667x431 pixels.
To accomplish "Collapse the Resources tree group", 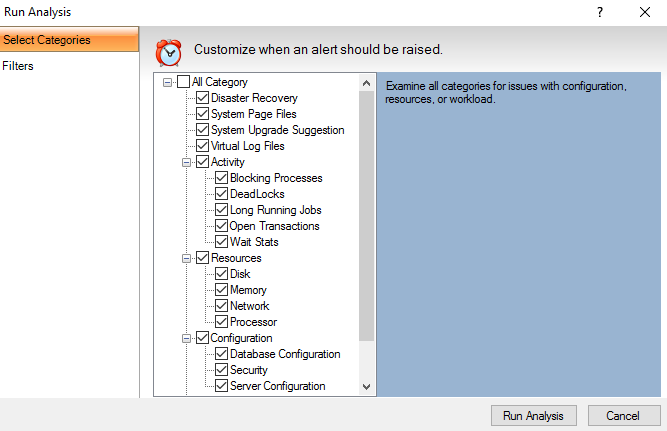I will (x=186, y=258).
